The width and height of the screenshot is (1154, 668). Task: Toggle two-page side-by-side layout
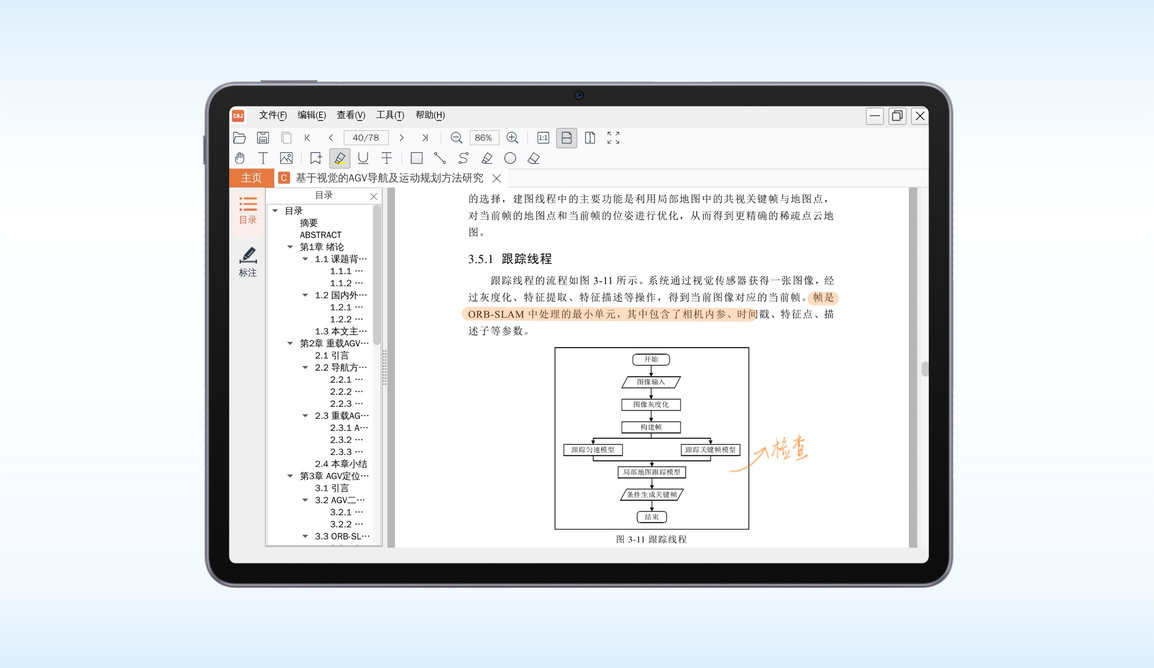point(589,138)
